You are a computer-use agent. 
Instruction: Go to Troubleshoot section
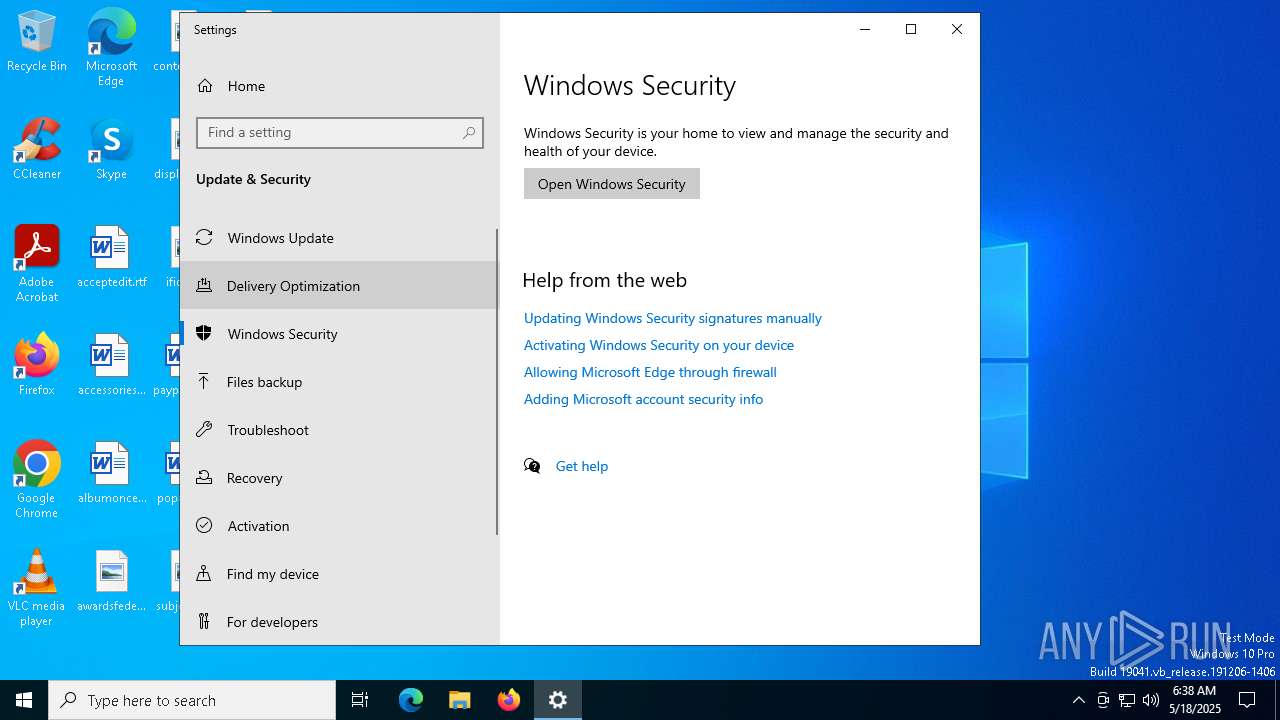pyautogui.click(x=339, y=429)
